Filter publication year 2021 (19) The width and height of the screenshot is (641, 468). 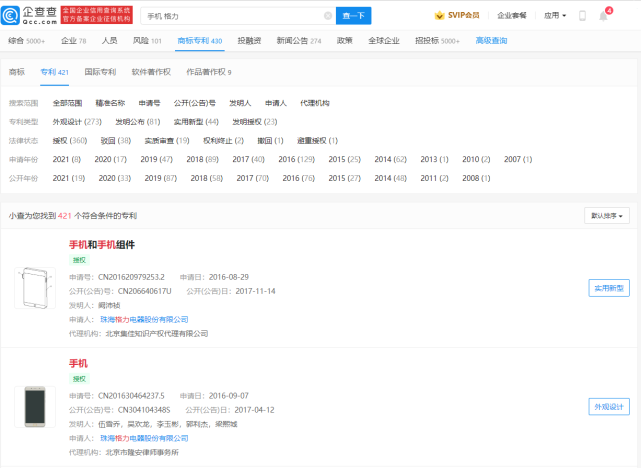tap(69, 178)
